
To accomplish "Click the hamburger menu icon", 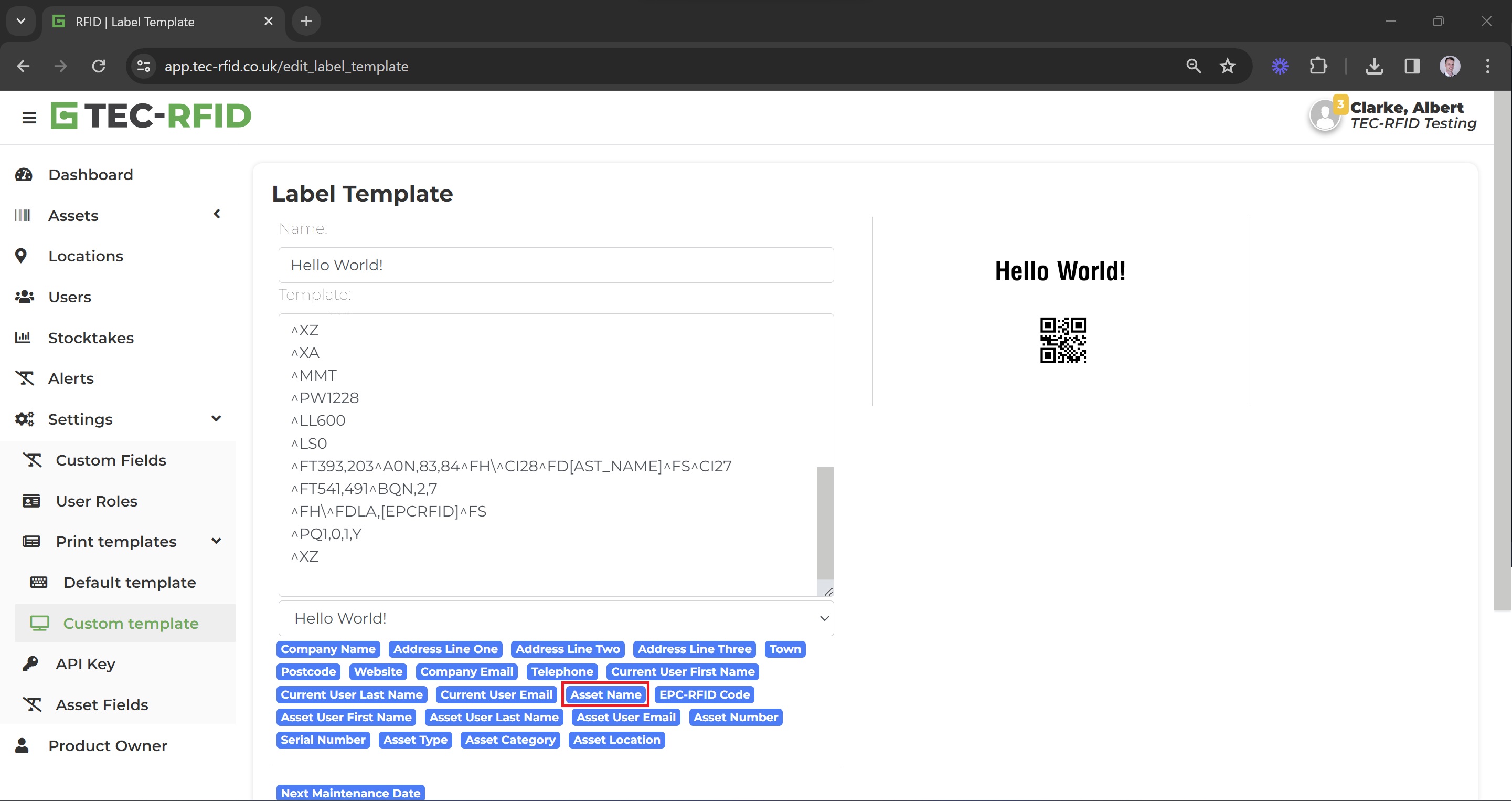I will (x=29, y=118).
